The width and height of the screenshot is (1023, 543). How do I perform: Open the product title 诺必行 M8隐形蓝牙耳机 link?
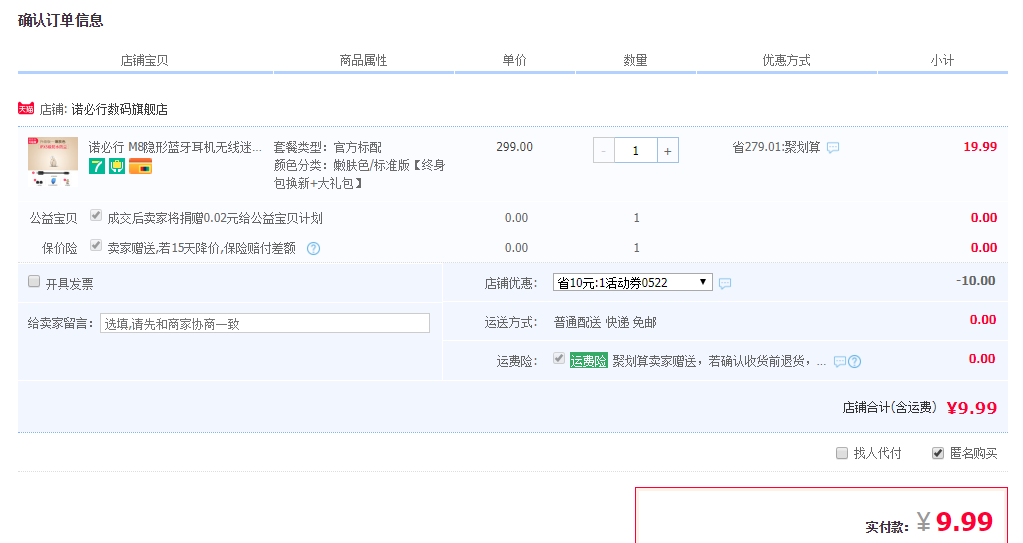[175, 147]
